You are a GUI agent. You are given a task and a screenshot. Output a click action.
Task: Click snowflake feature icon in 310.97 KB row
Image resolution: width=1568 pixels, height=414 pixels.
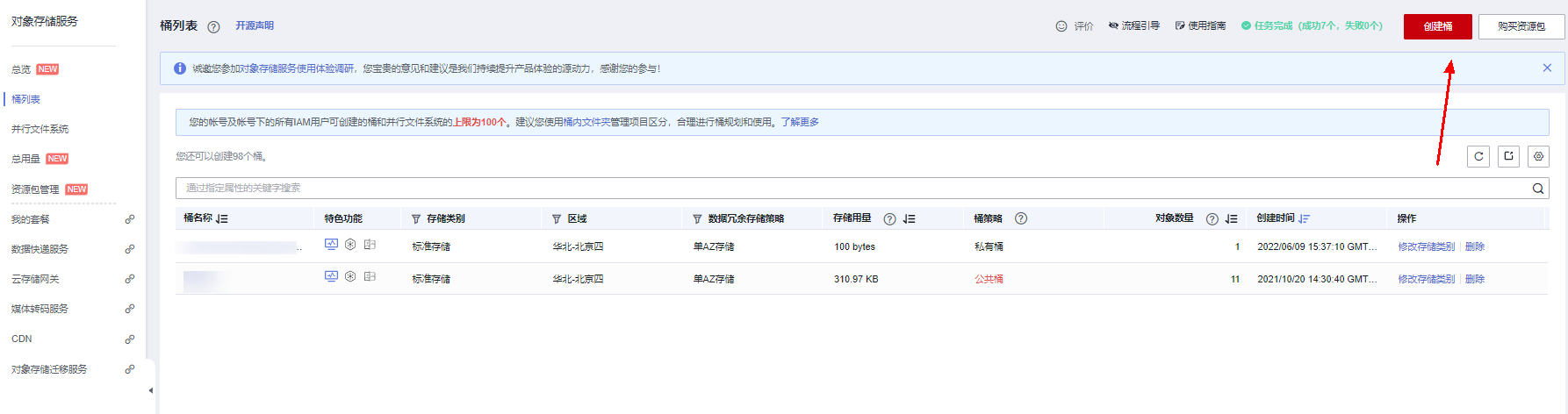(x=350, y=276)
